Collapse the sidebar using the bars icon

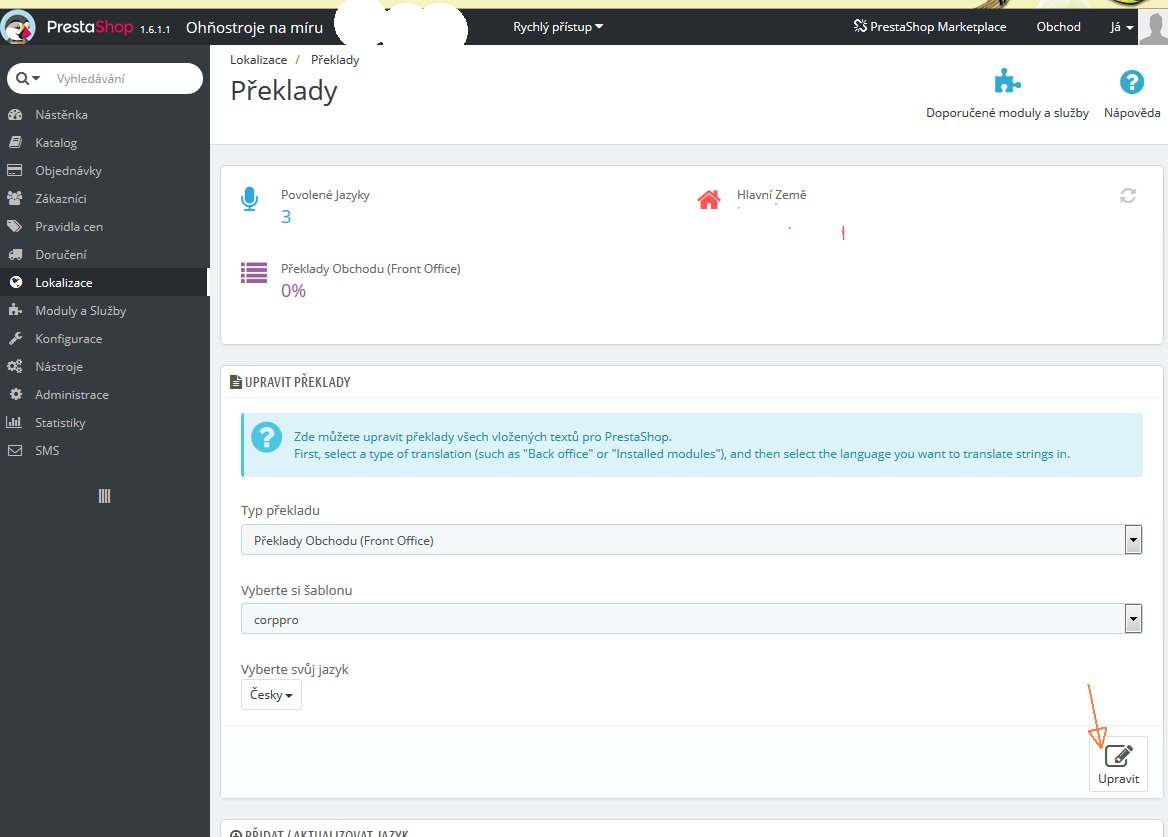[x=104, y=496]
